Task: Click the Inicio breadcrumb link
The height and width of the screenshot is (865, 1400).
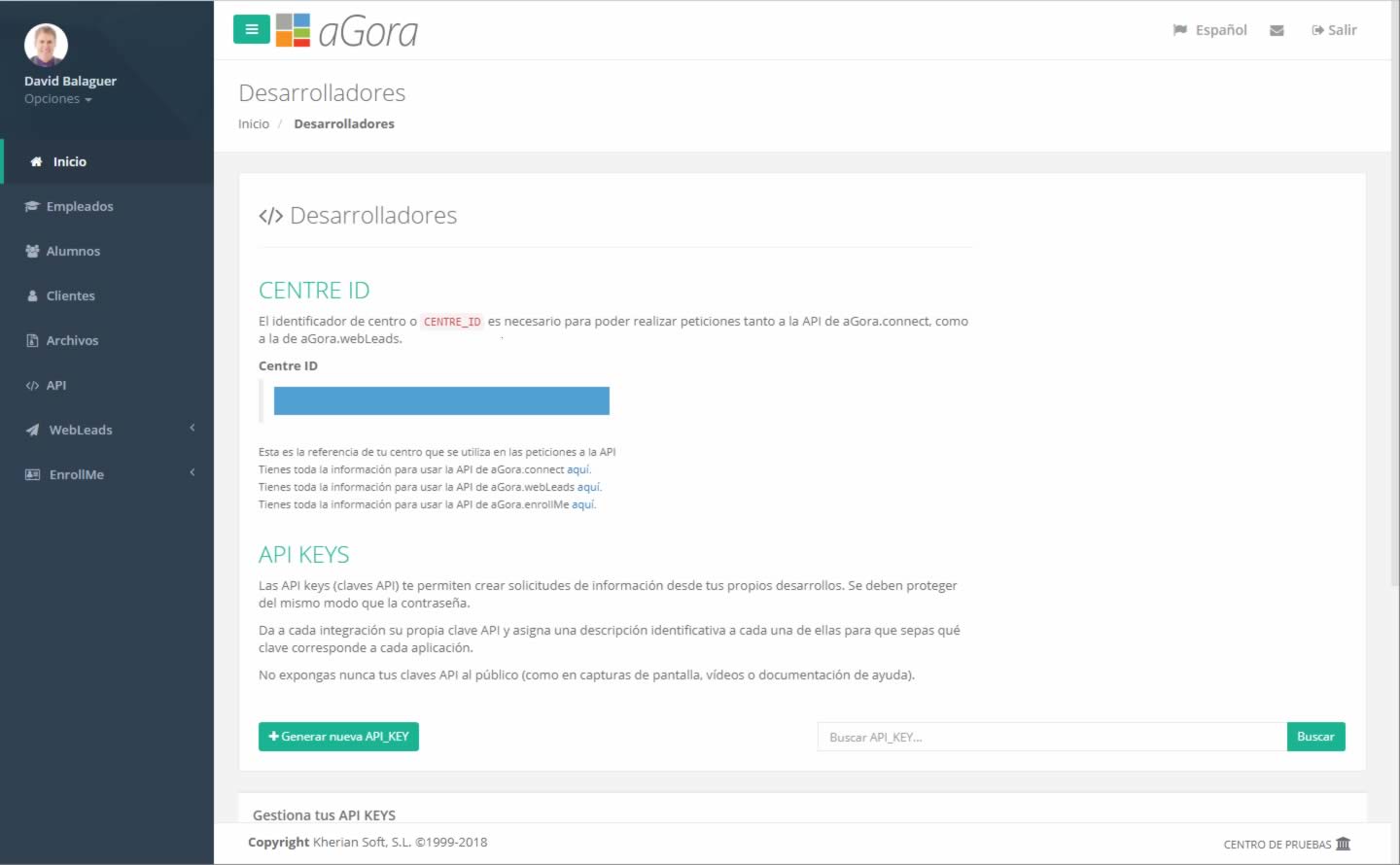Action: (254, 123)
